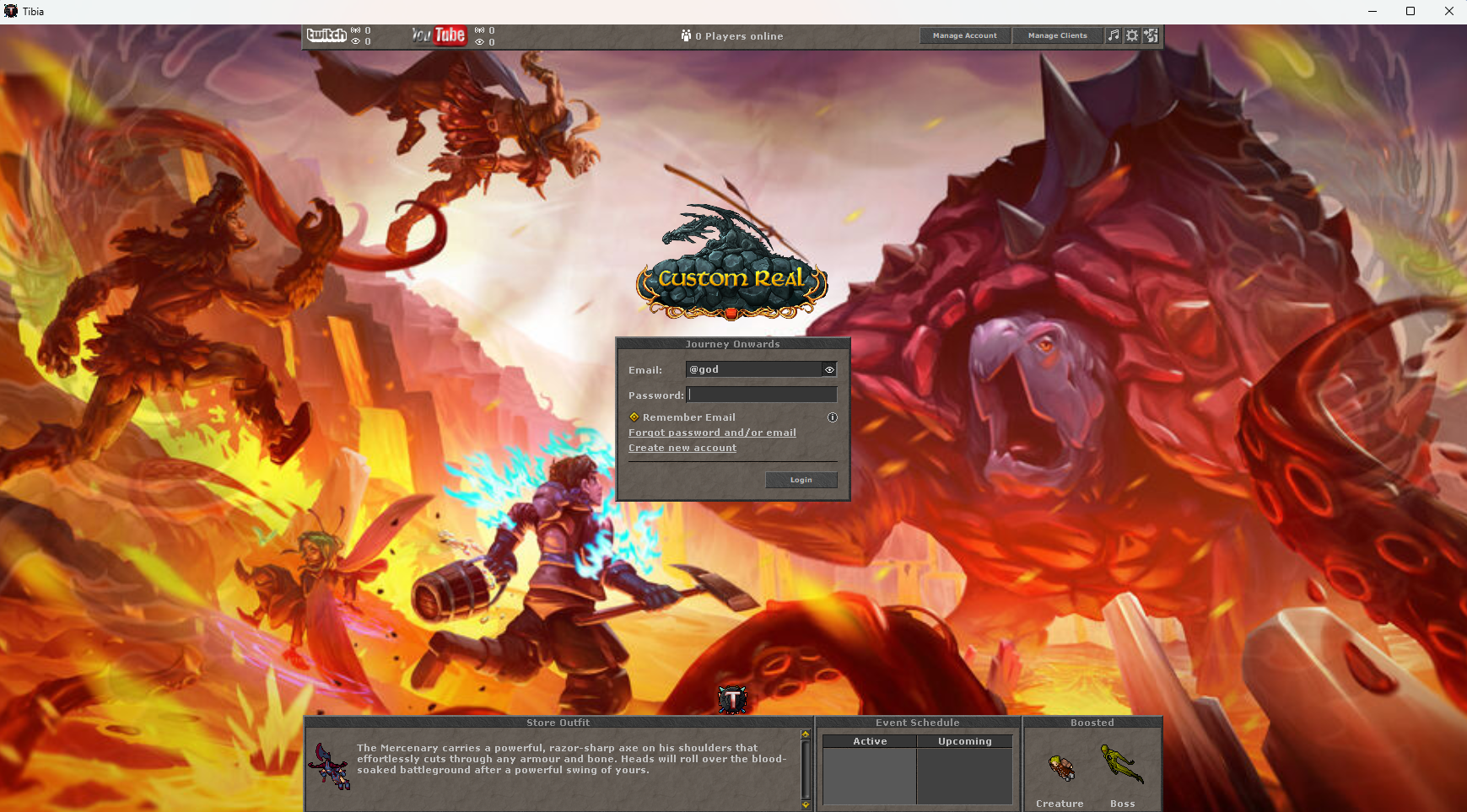
Task: Switch to the Active events column
Action: click(870, 741)
